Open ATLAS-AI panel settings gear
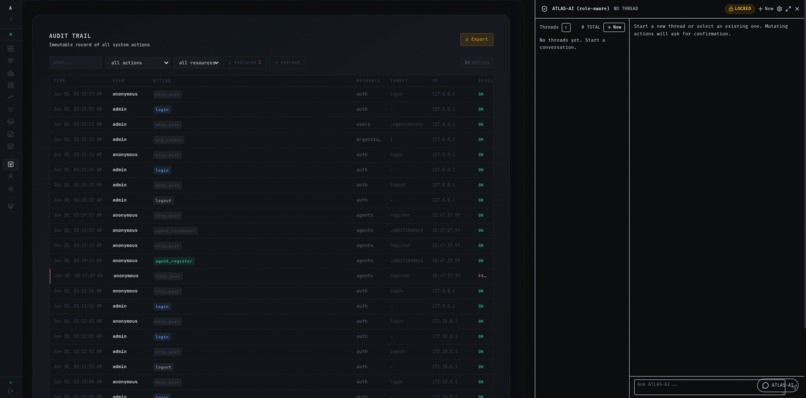The height and width of the screenshot is (398, 806). click(x=779, y=9)
